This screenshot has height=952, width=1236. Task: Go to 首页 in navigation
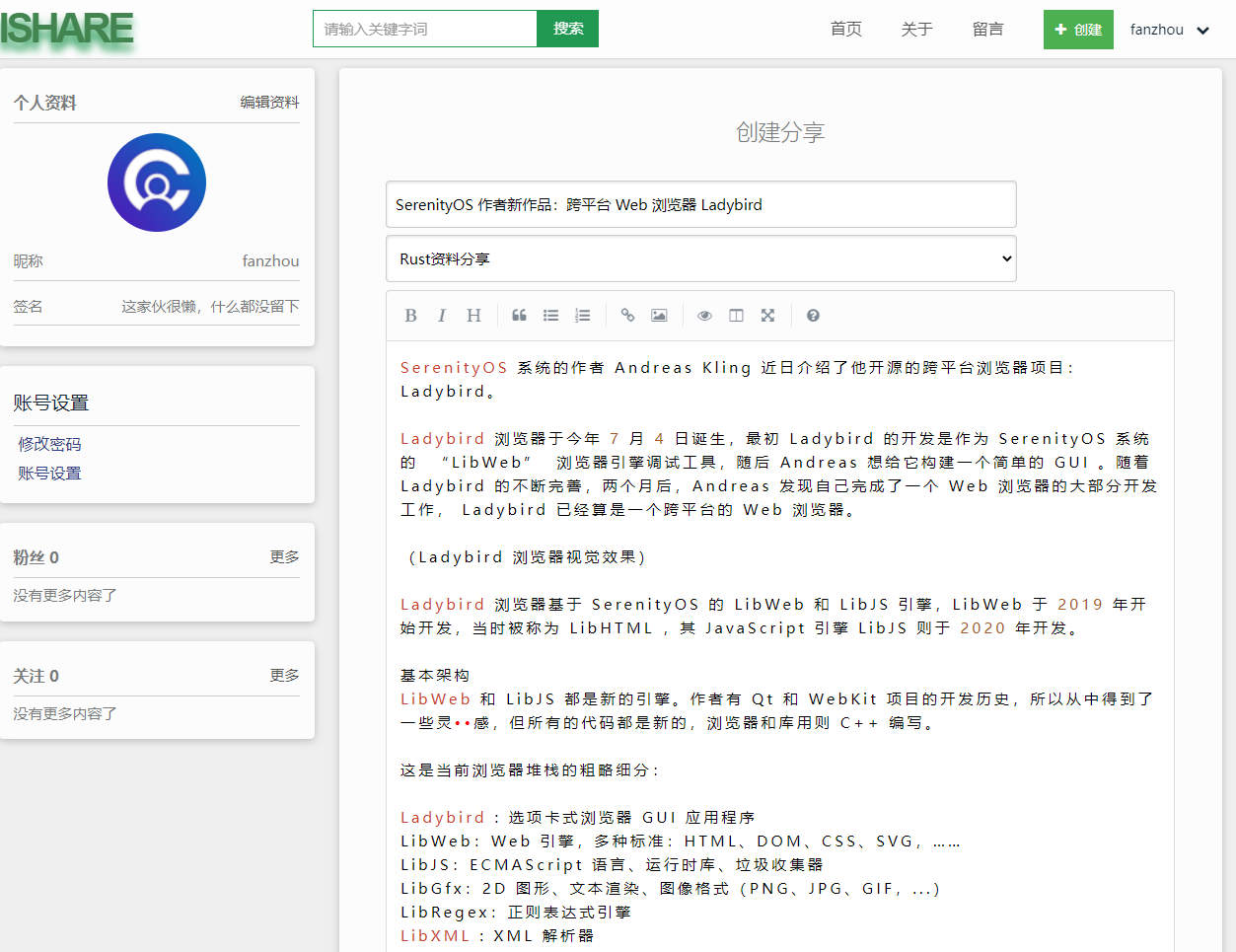(845, 30)
